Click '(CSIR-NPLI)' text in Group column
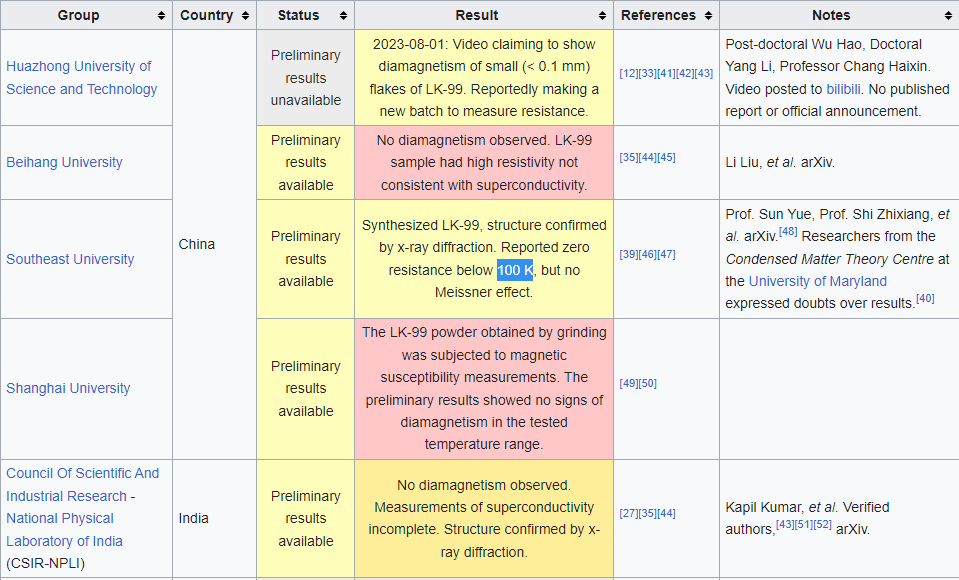Image resolution: width=959 pixels, height=580 pixels. tap(45, 563)
